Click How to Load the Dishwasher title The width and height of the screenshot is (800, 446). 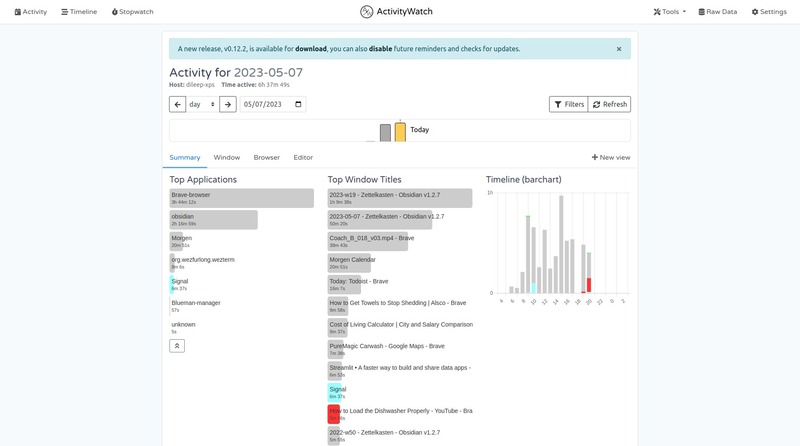point(401,414)
